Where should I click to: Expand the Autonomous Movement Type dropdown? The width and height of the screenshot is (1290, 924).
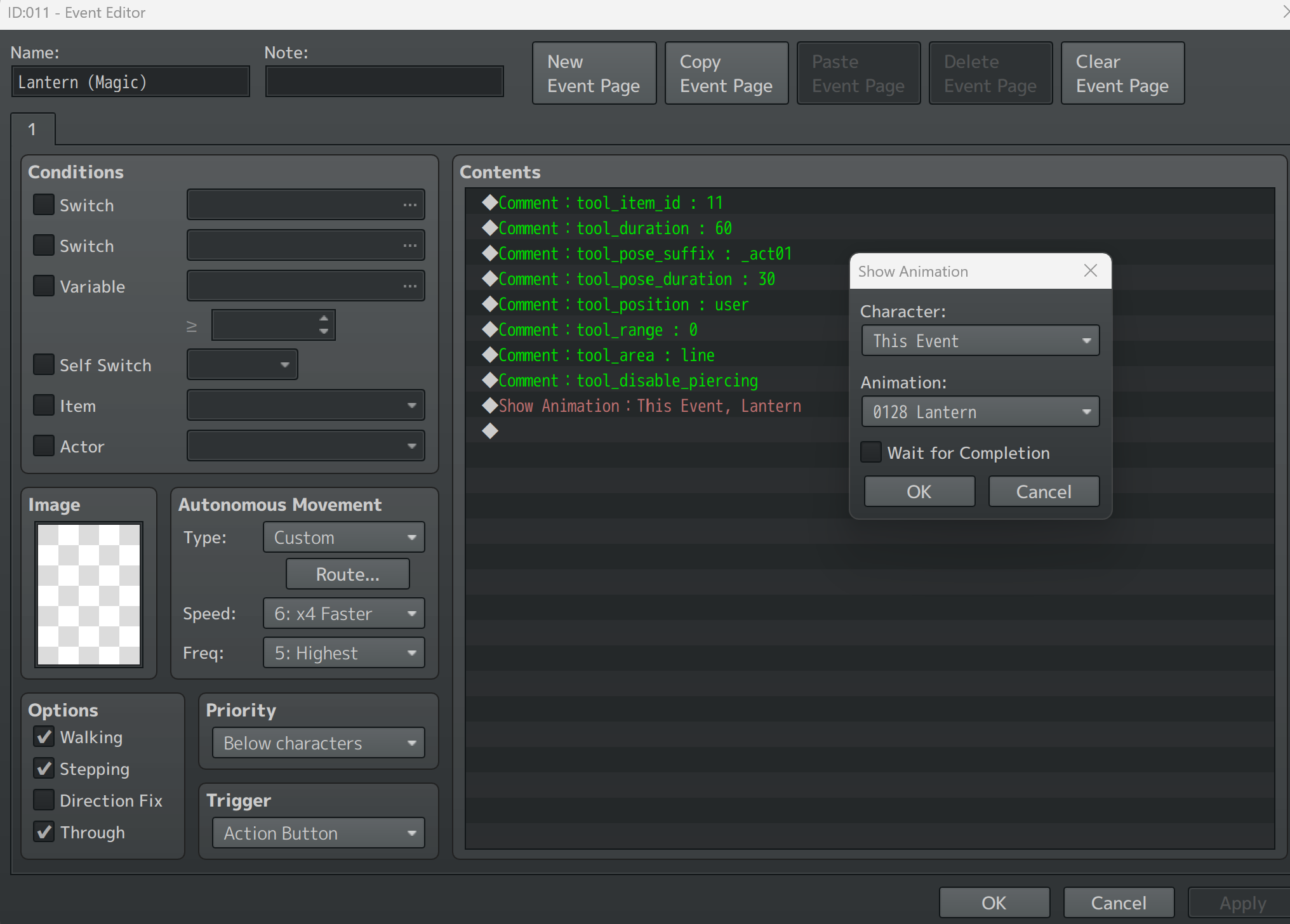[344, 538]
